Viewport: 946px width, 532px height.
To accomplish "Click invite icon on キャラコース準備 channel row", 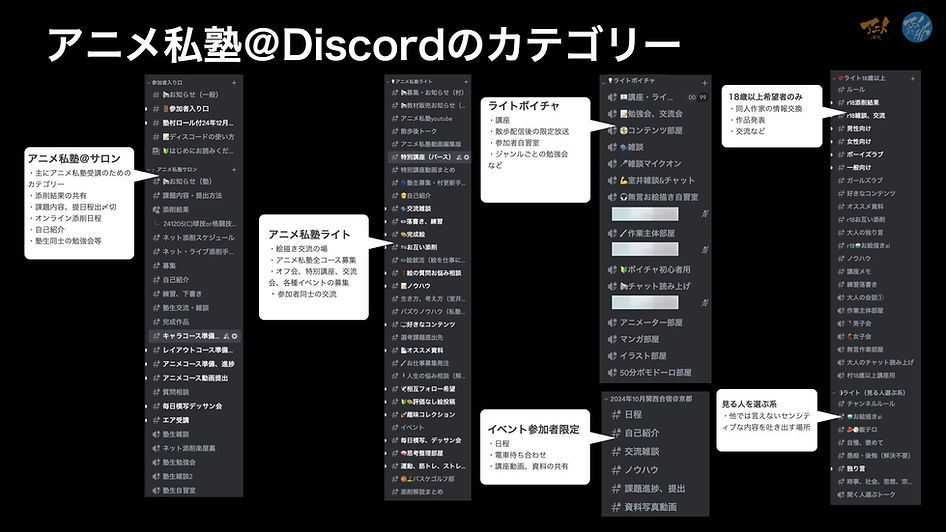I will pos(226,336).
